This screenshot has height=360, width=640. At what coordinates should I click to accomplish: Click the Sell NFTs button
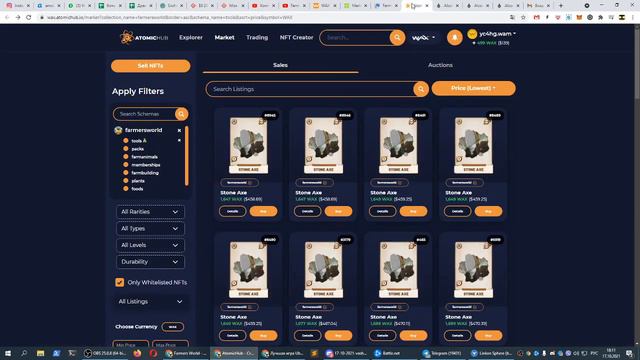(151, 66)
